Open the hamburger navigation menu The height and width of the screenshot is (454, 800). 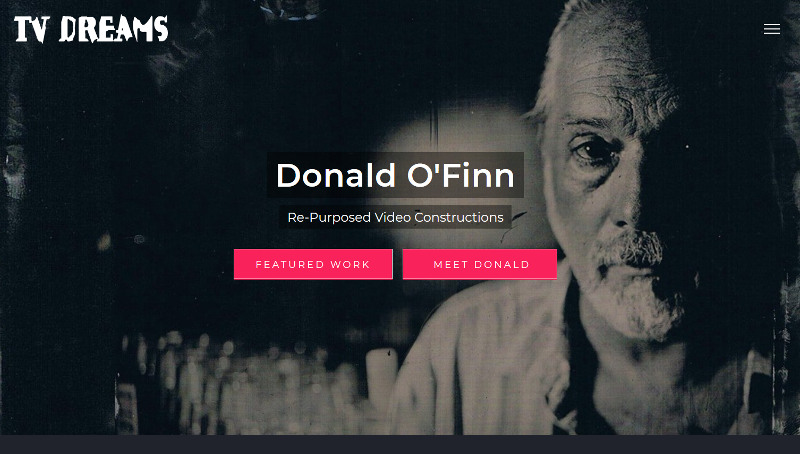coord(771,29)
